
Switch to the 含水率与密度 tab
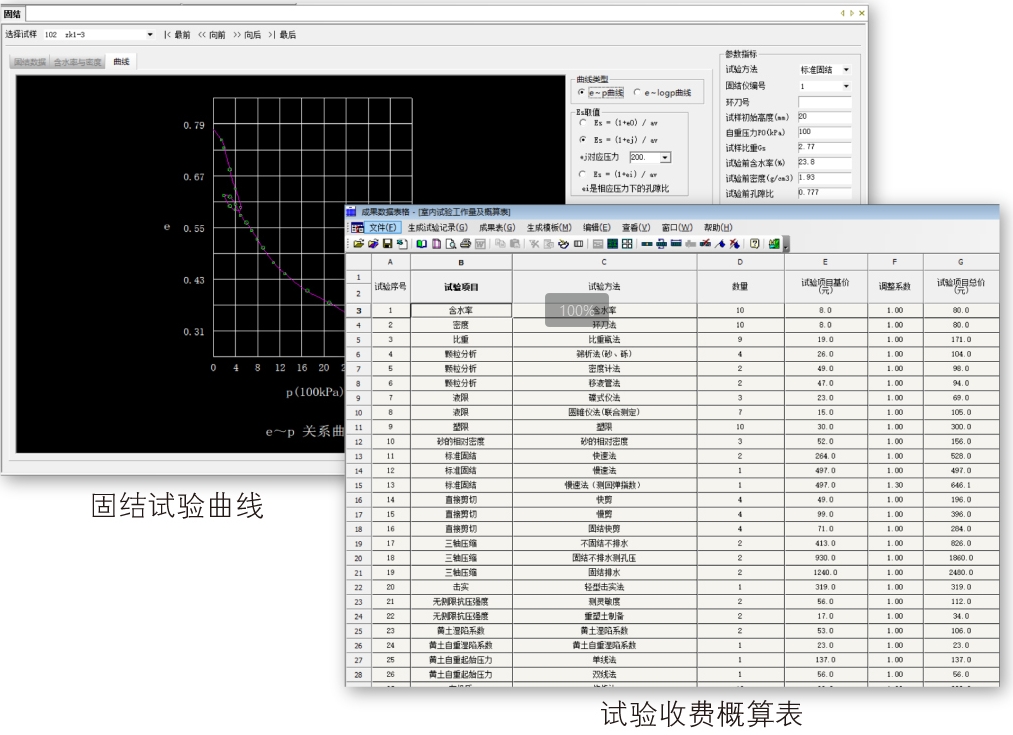(x=78, y=62)
